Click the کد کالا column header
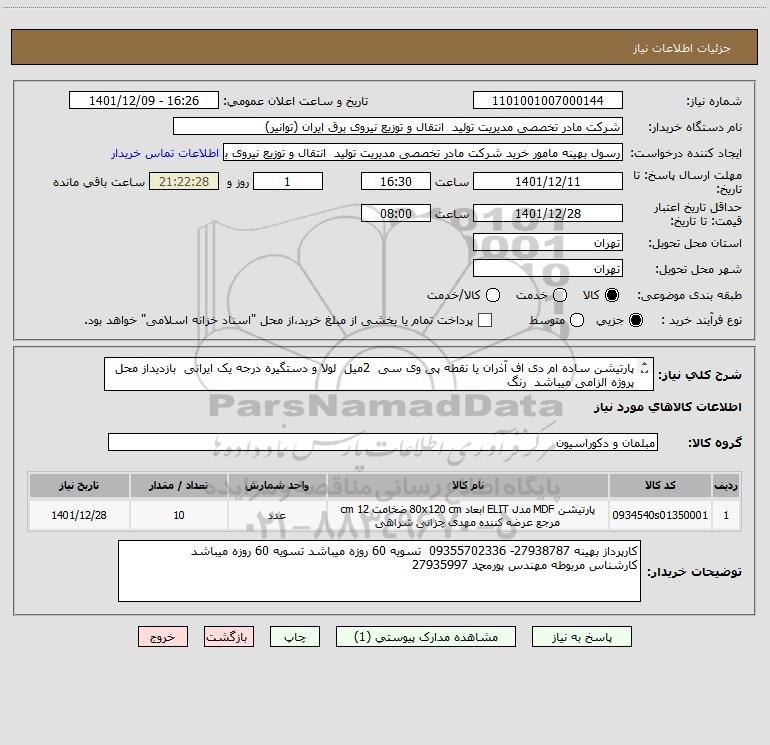Screen dimensions: 770x745 tap(660, 485)
